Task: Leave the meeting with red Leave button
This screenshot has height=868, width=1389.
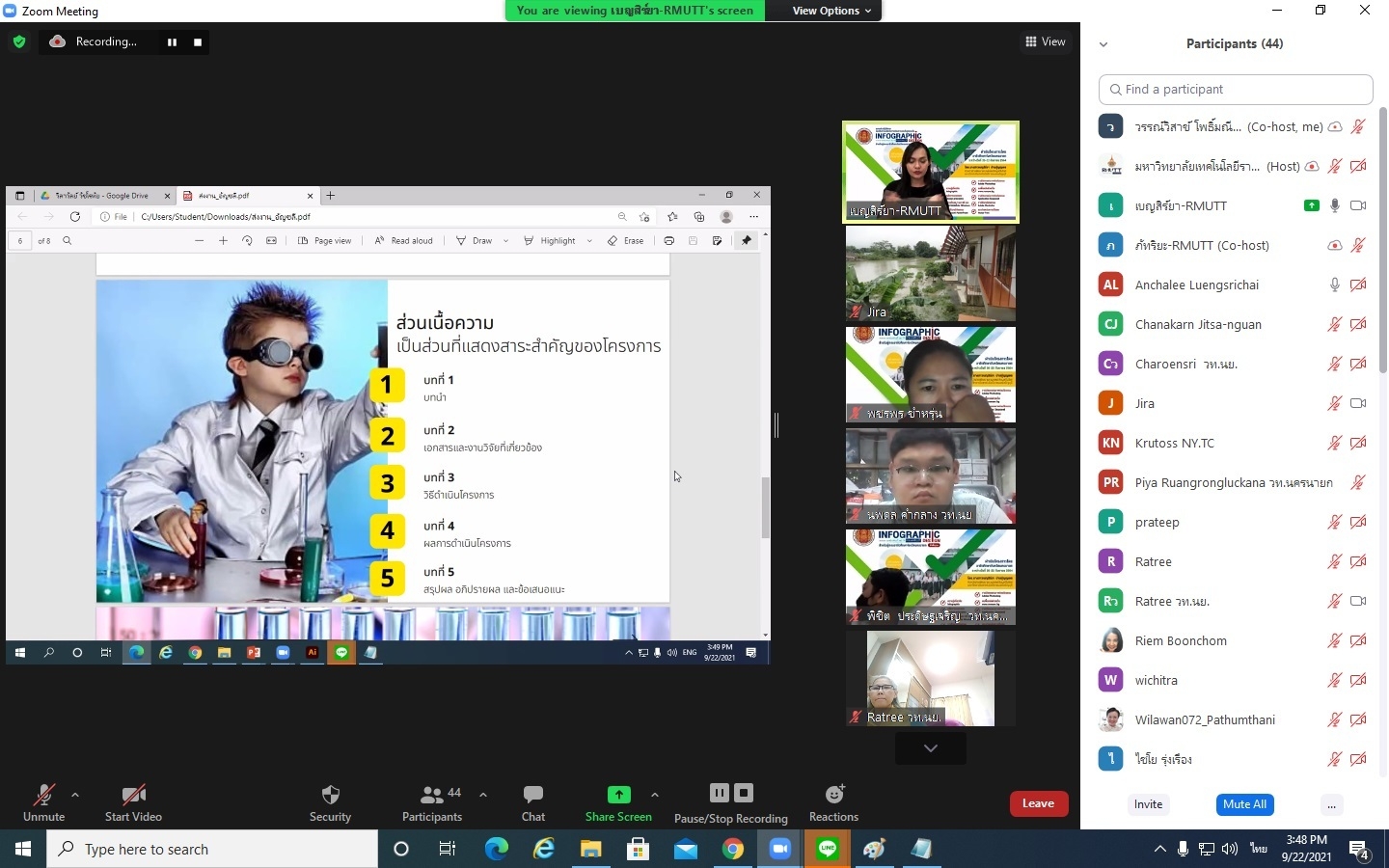Action: coord(1038,803)
